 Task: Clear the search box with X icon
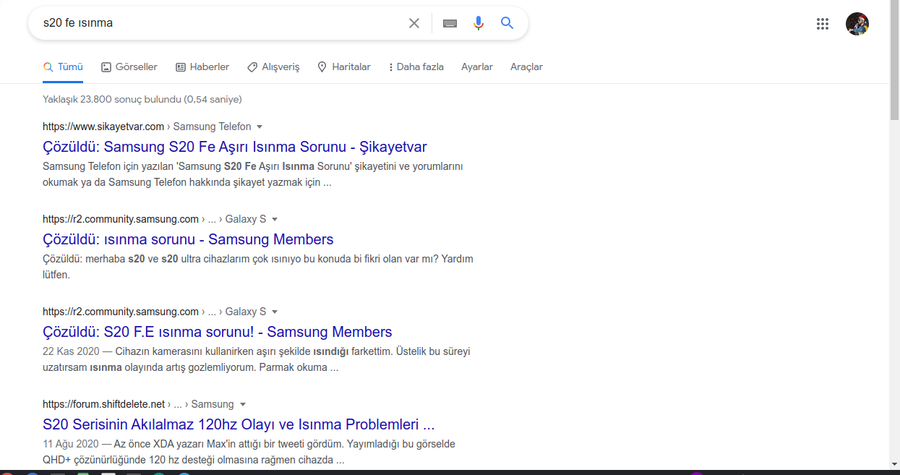pos(414,23)
